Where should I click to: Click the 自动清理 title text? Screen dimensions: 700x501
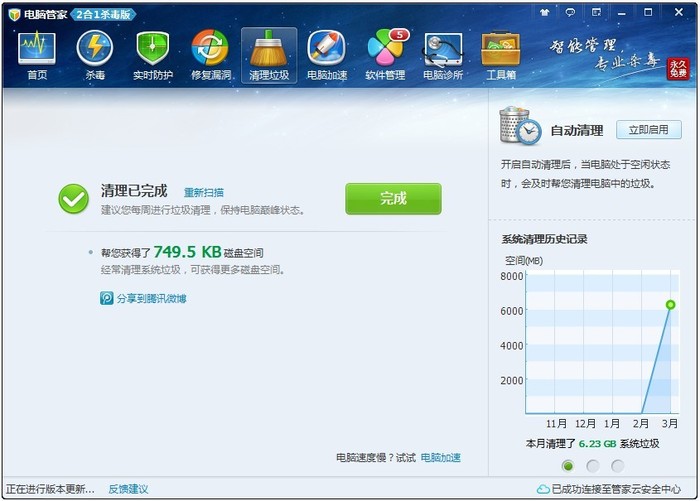point(577,130)
